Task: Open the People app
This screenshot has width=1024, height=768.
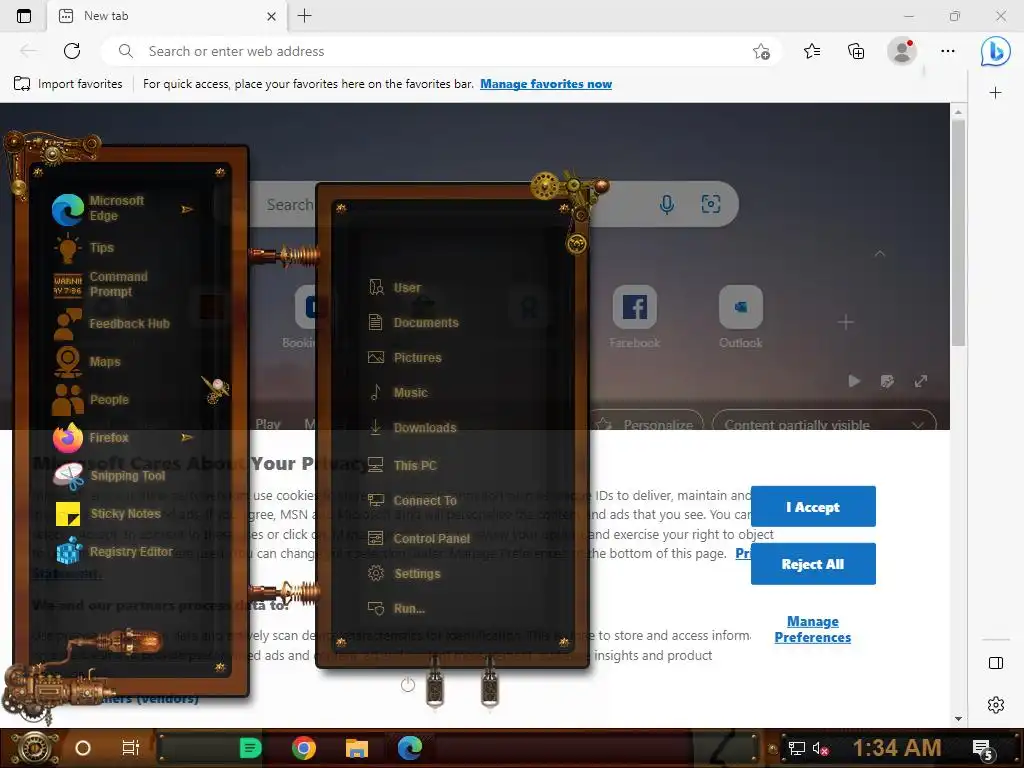Action: (x=91, y=399)
